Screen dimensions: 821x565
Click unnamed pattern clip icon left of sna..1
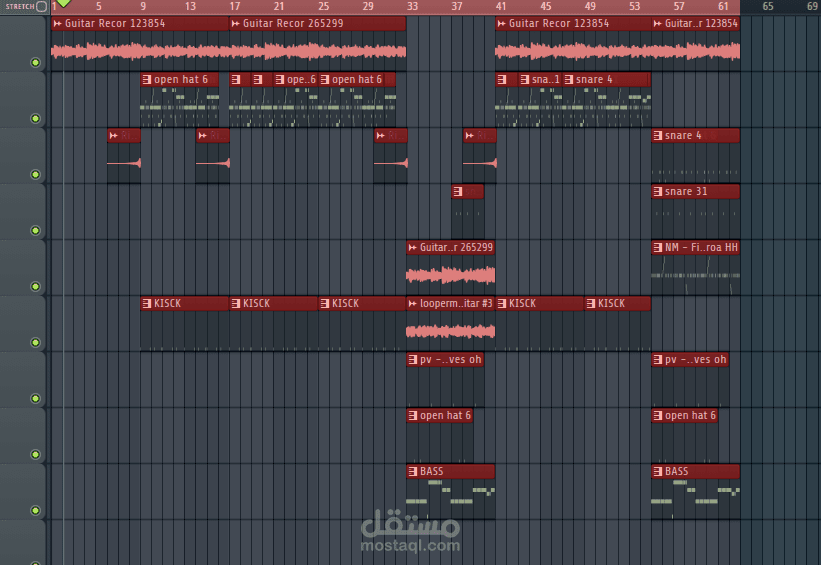tap(502, 80)
